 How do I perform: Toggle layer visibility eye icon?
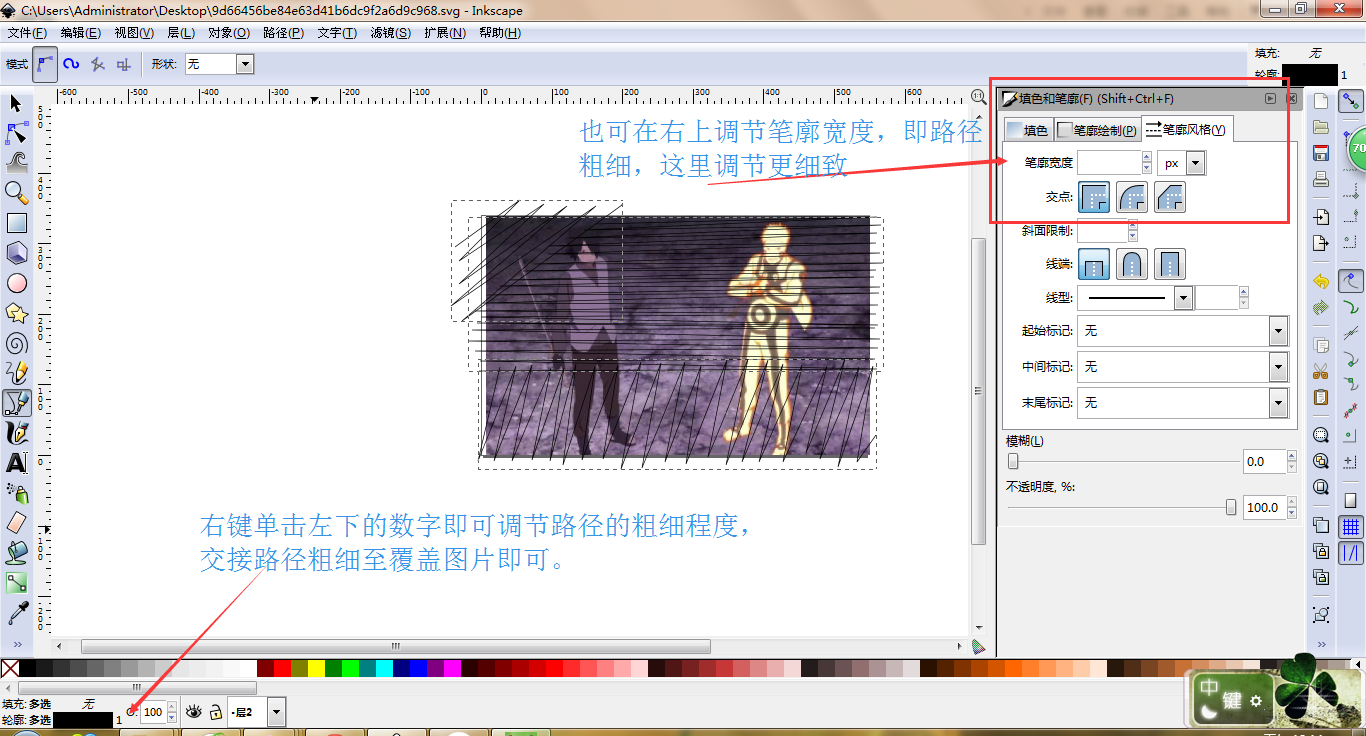(193, 712)
